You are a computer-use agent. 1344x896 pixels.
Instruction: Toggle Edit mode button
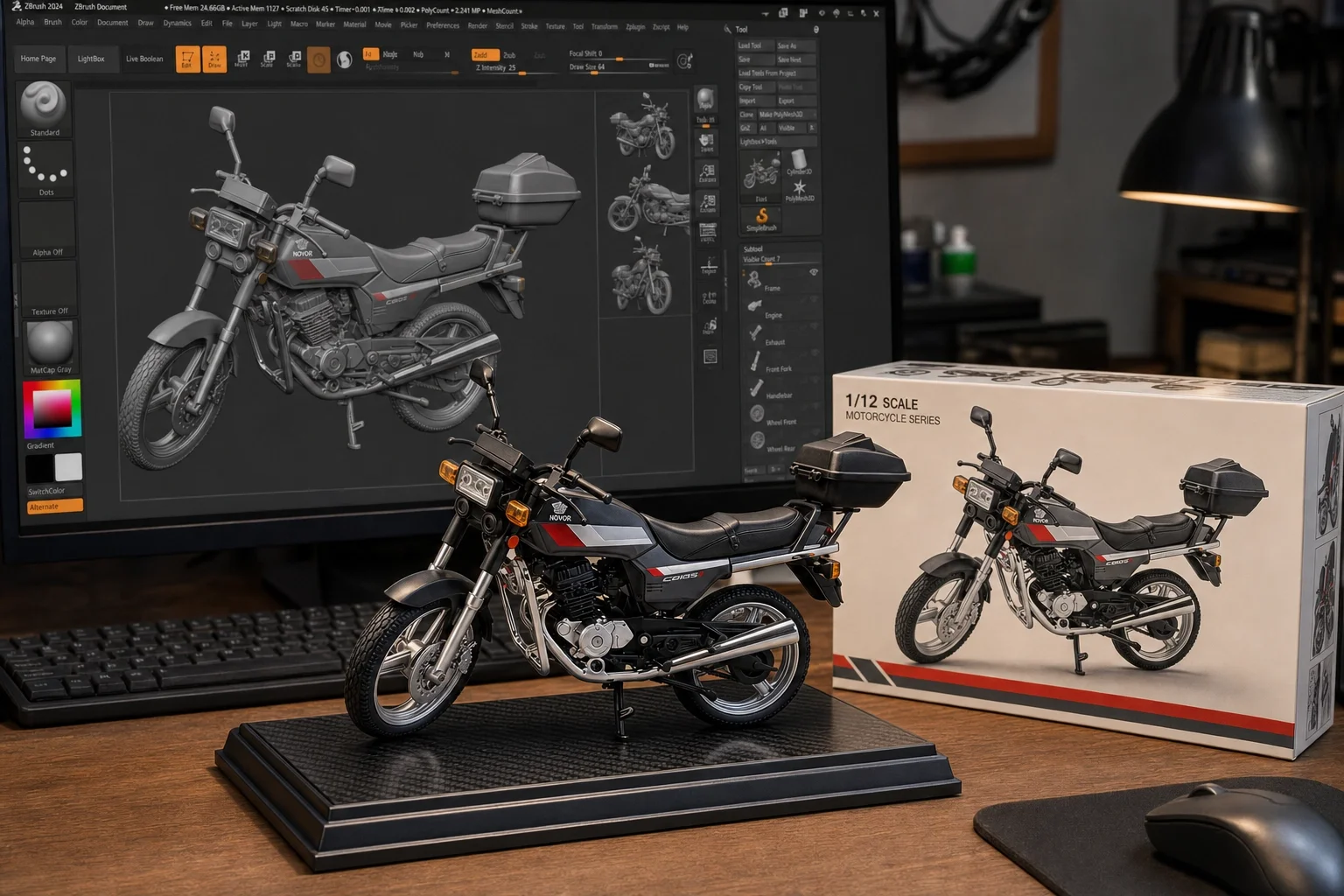click(187, 59)
